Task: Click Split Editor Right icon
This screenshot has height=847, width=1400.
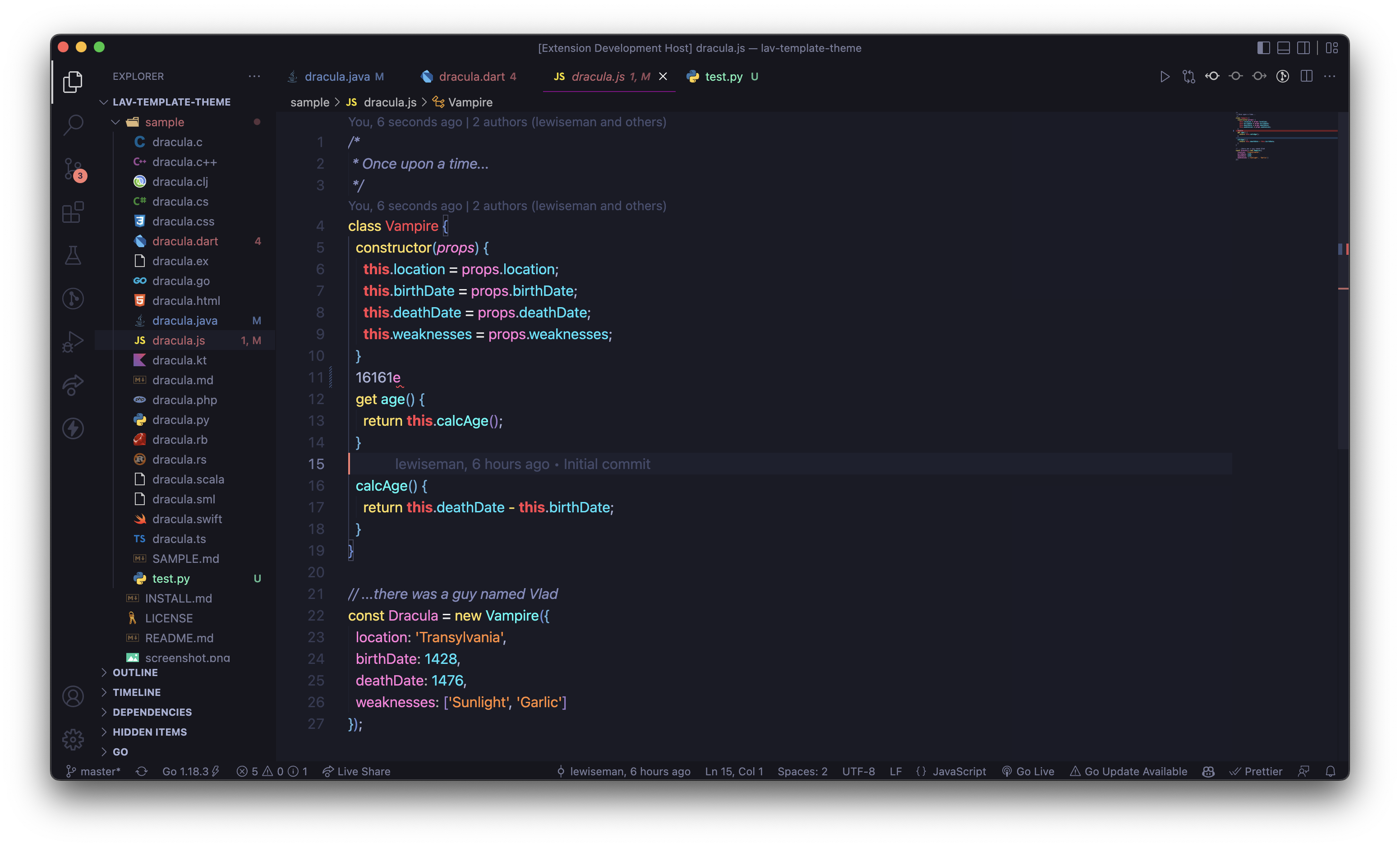Action: point(1306,77)
